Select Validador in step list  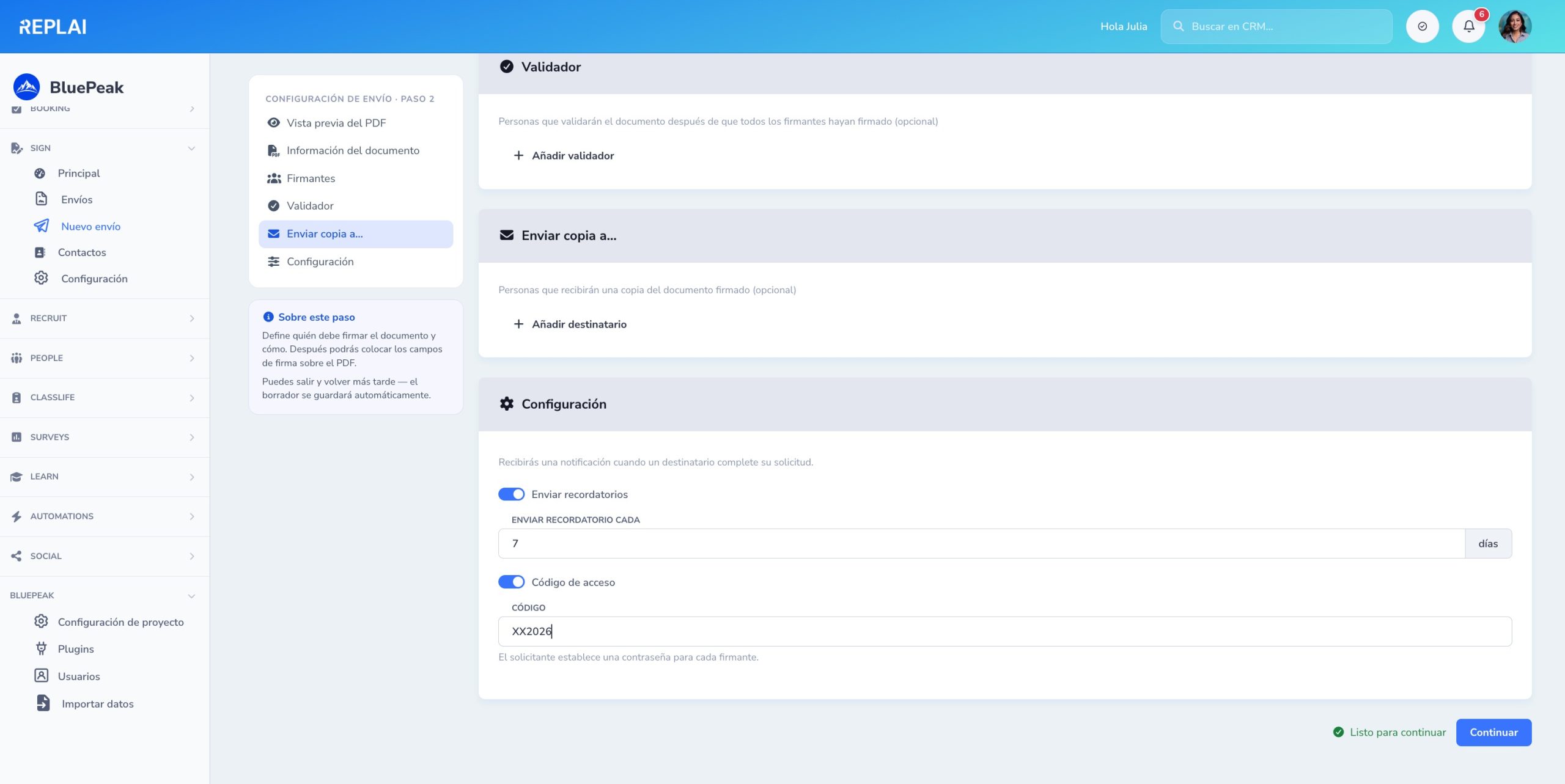[x=356, y=206]
